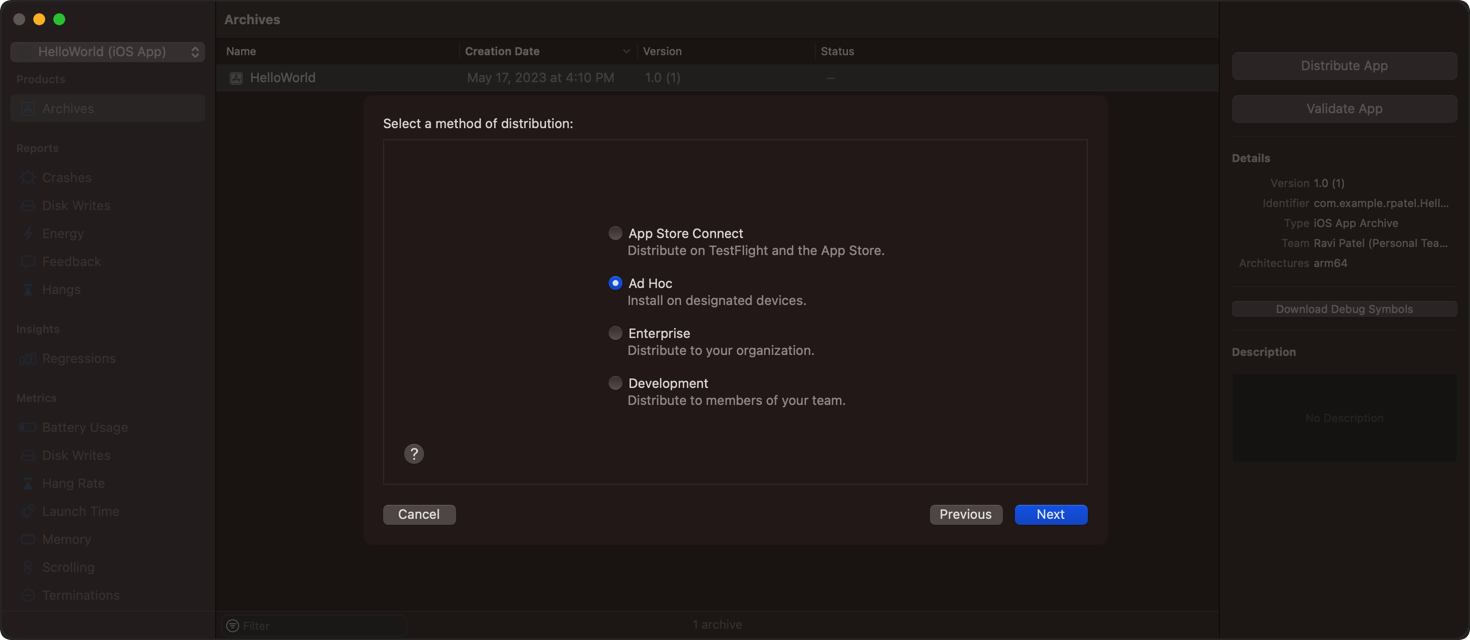Click the '1.0 (1)' value in Details
Viewport: 1470px width, 640px height.
[x=1329, y=183]
